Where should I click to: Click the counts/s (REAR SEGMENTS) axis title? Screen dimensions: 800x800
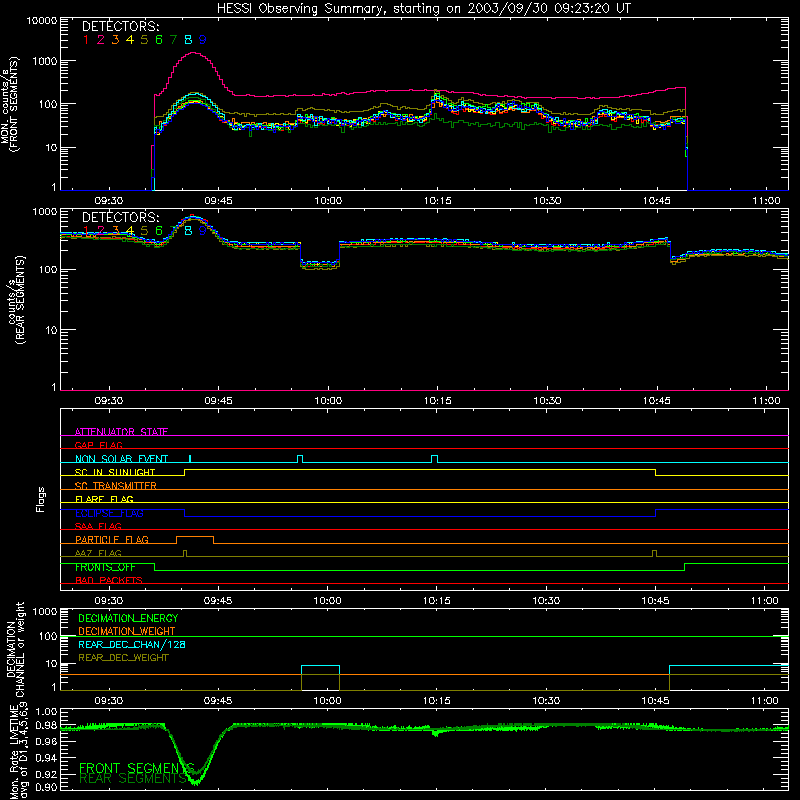point(16,300)
